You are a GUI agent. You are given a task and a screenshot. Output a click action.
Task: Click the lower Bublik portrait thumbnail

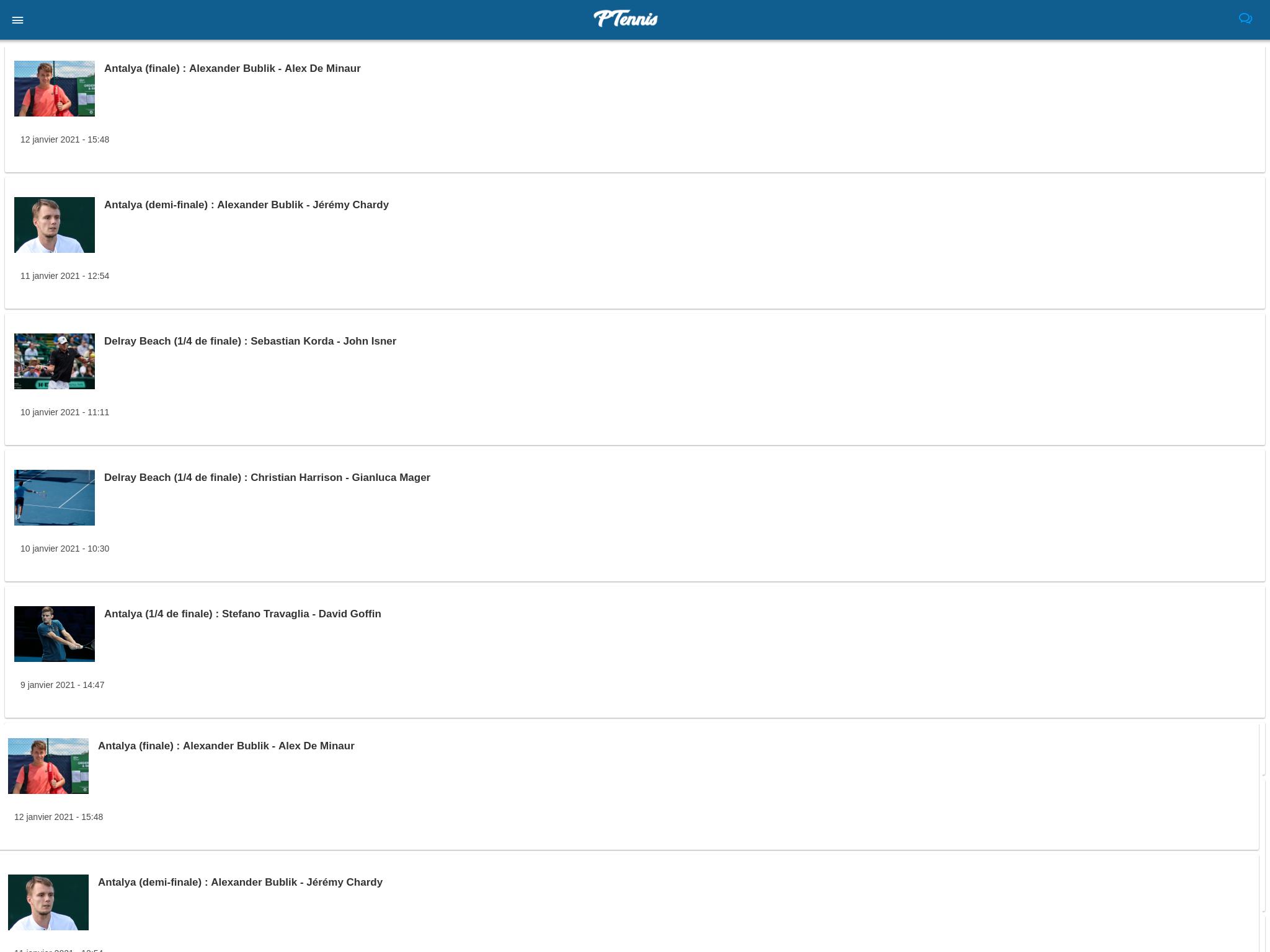[x=48, y=902]
